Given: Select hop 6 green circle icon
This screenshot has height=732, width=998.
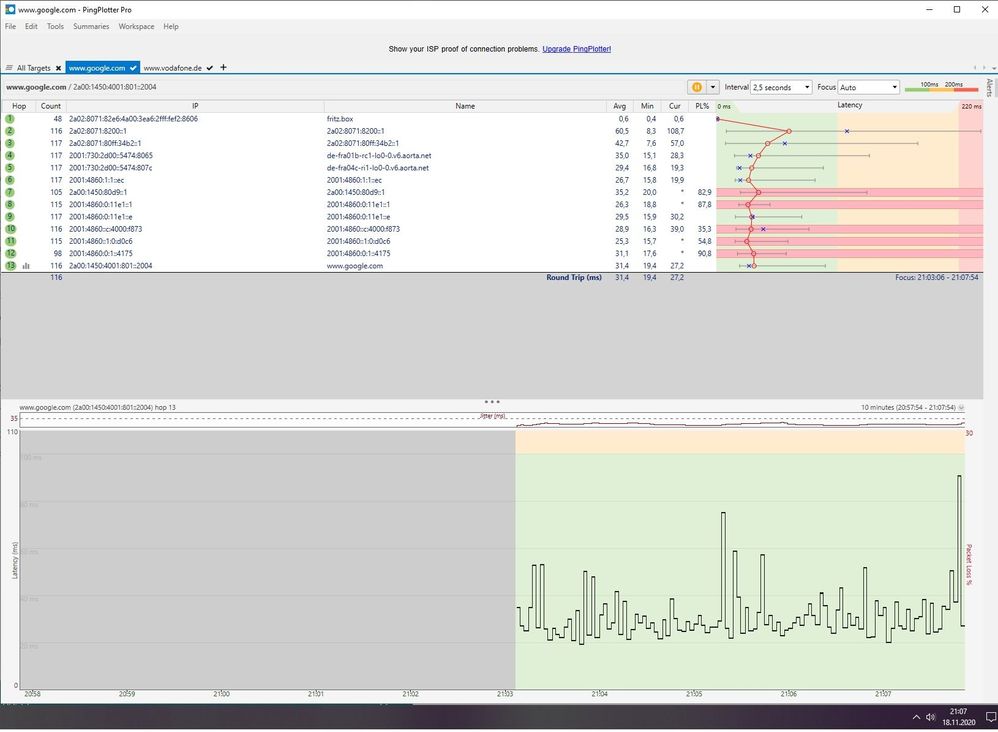Looking at the screenshot, I should pos(10,180).
